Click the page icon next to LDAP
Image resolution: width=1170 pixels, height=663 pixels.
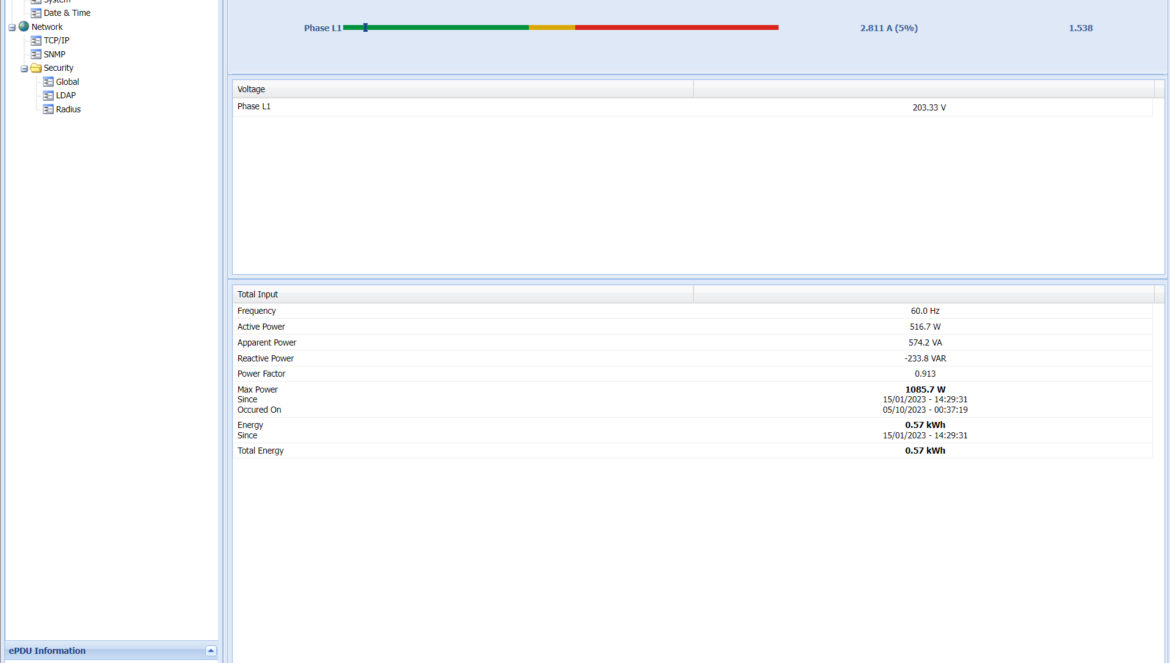coord(48,96)
